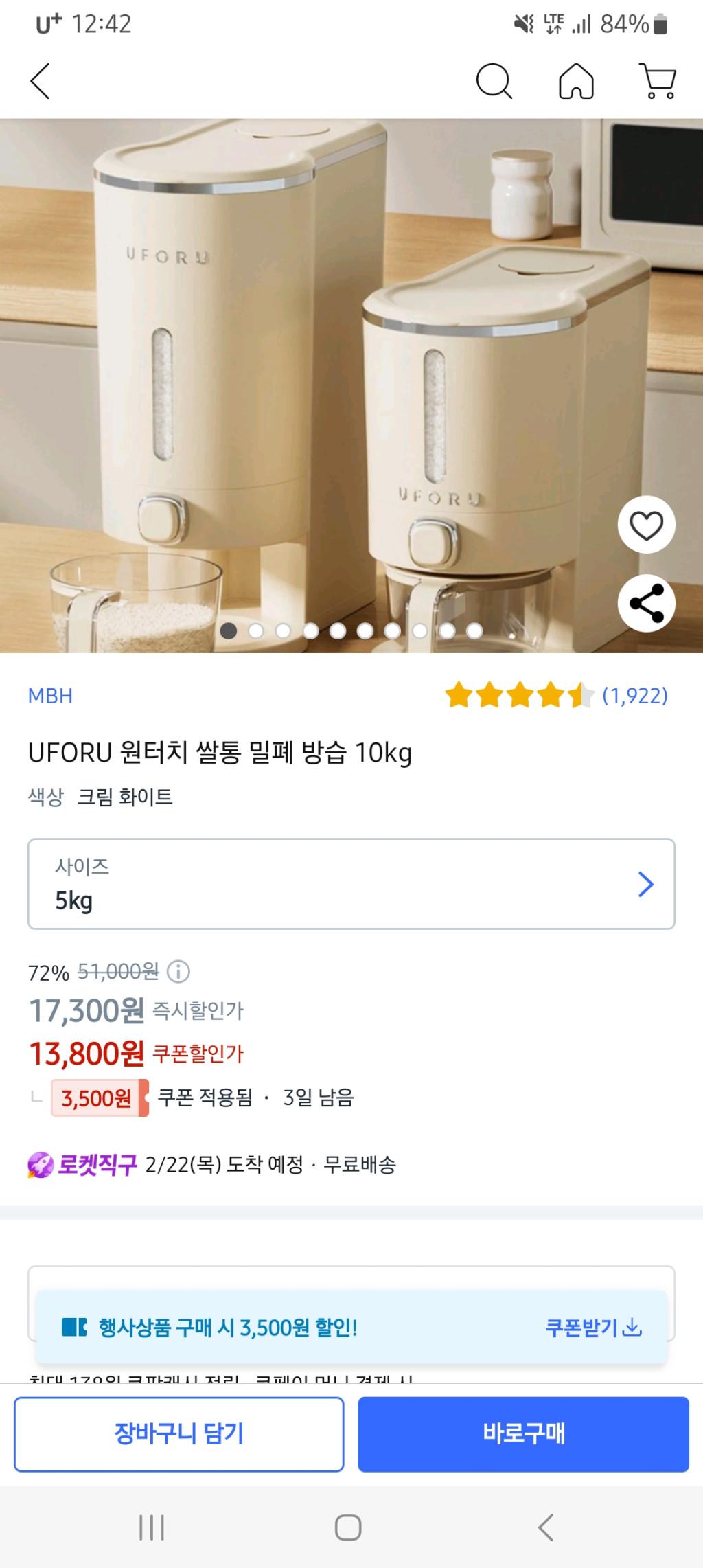Tap the back arrow in header
Viewport: 703px width, 1568px height.
[x=41, y=81]
